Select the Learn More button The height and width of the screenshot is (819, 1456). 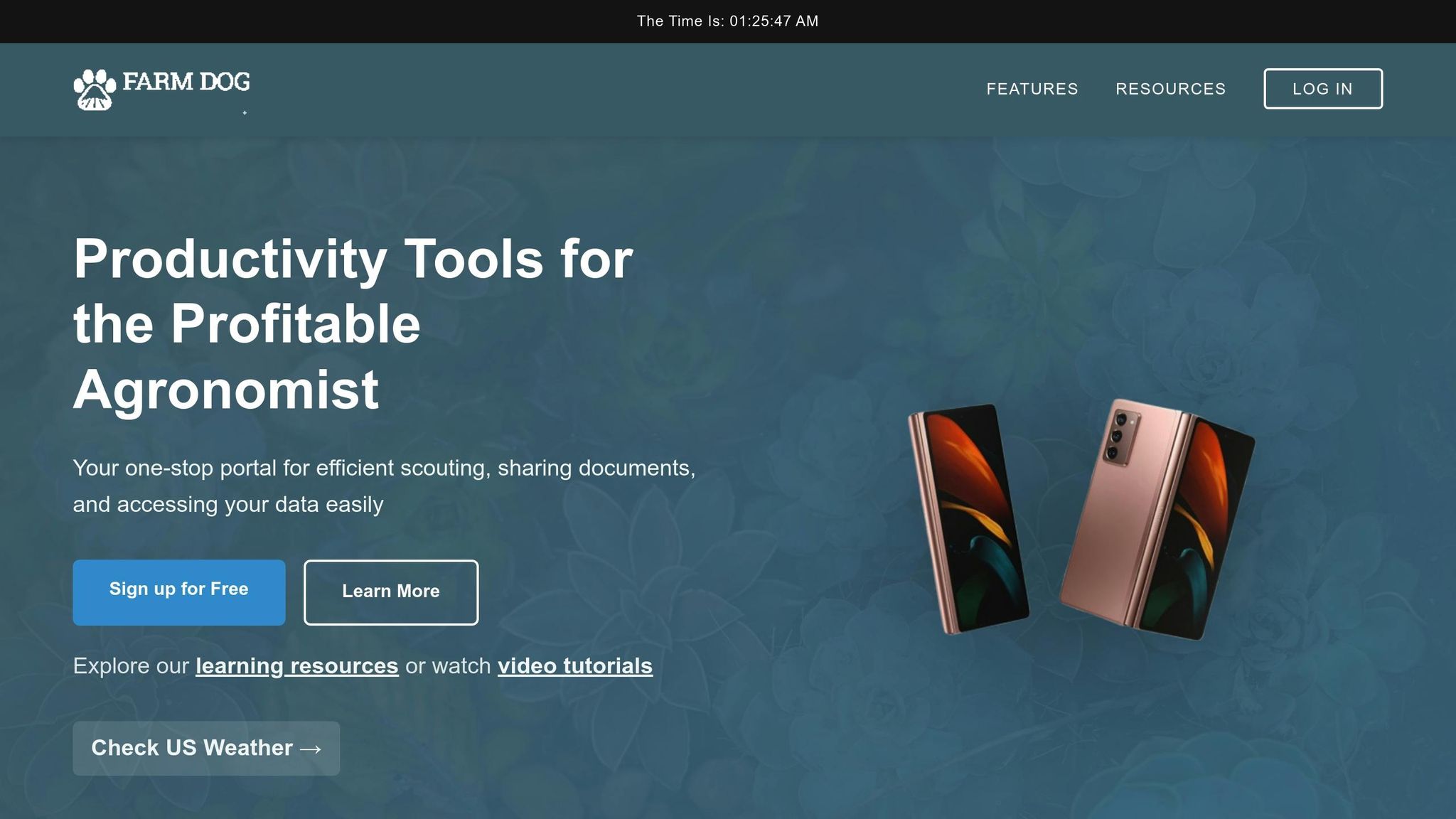click(391, 592)
